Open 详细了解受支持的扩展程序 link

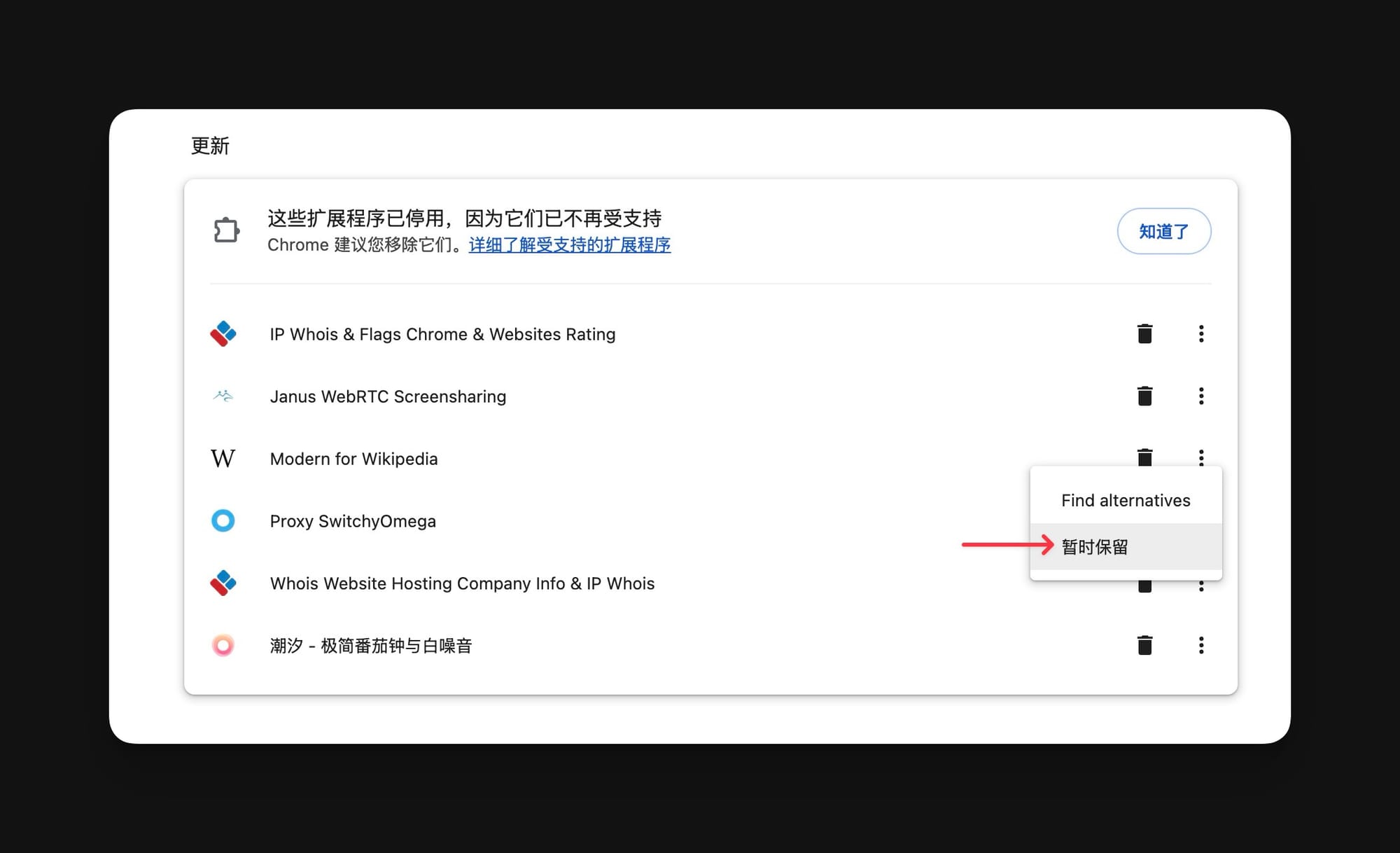[x=570, y=244]
